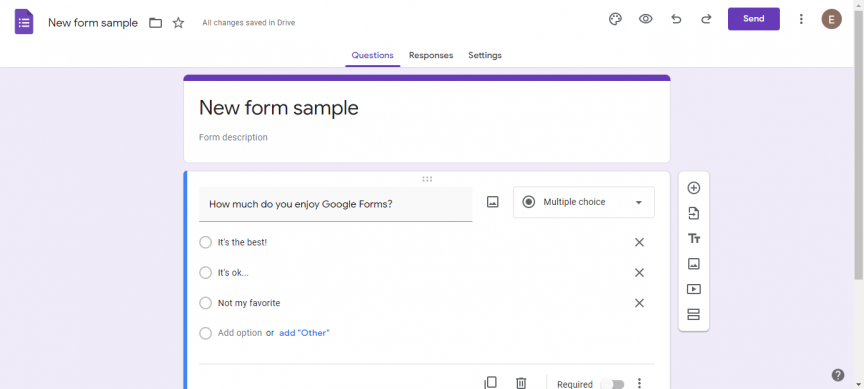Click the import questions icon

coord(694,213)
